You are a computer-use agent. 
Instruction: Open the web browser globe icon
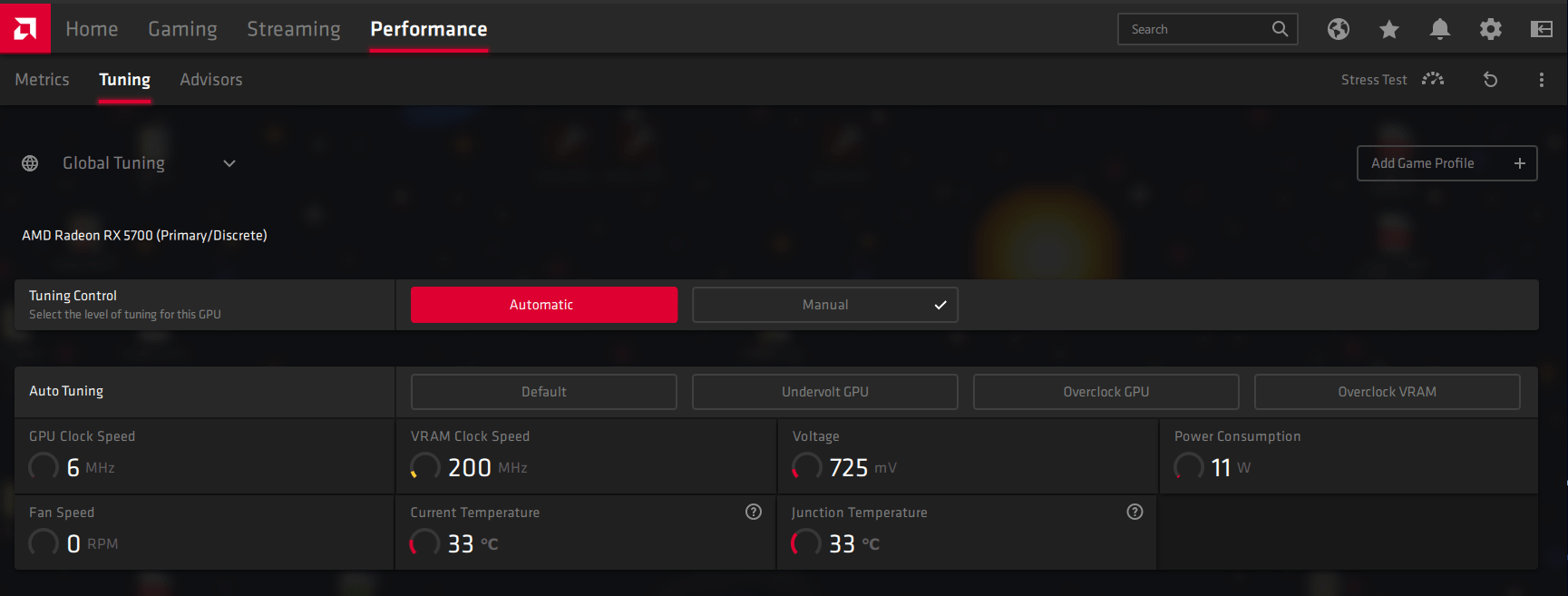1339,29
